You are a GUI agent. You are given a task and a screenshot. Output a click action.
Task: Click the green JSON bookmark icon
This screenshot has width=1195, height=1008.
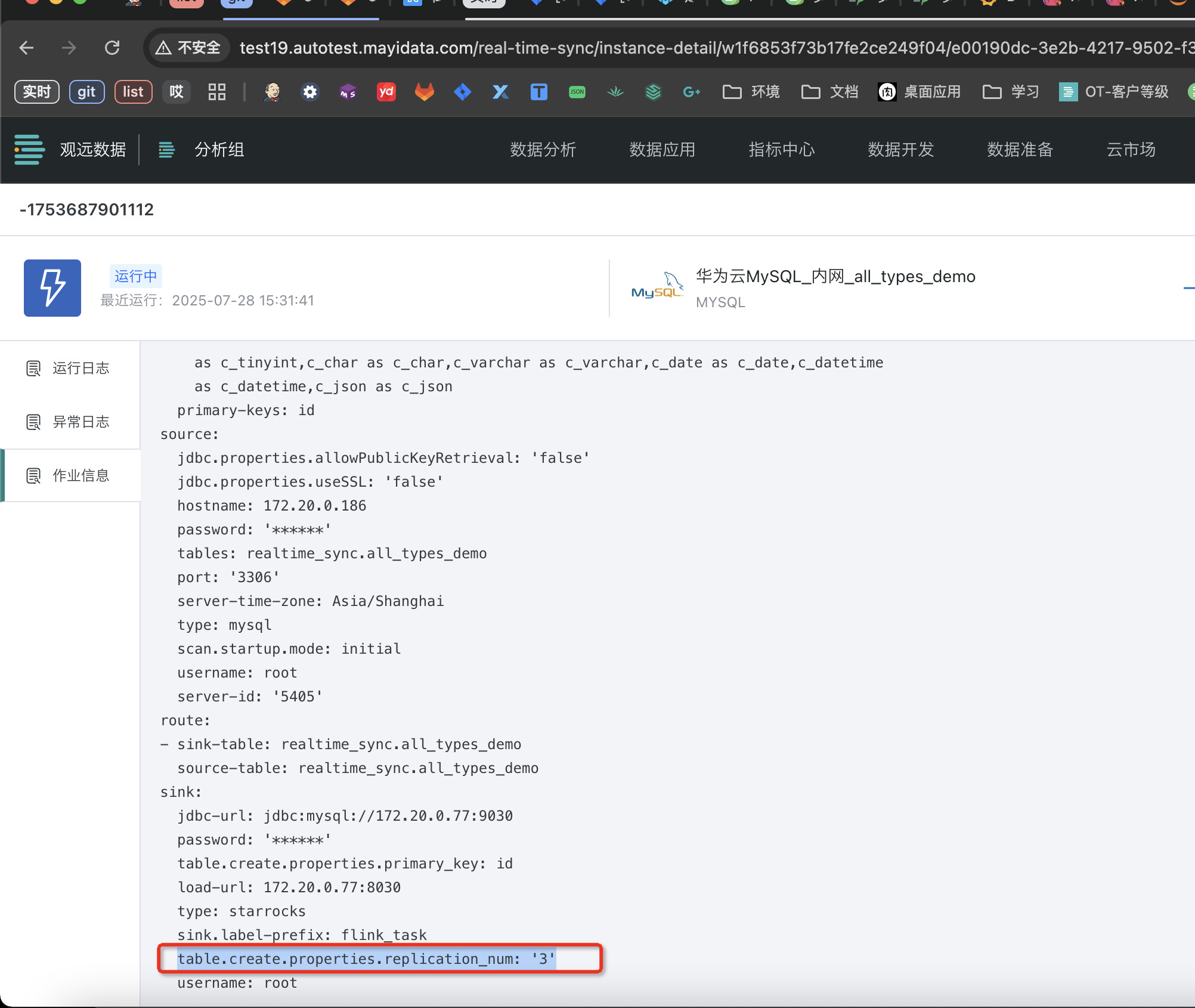(577, 92)
